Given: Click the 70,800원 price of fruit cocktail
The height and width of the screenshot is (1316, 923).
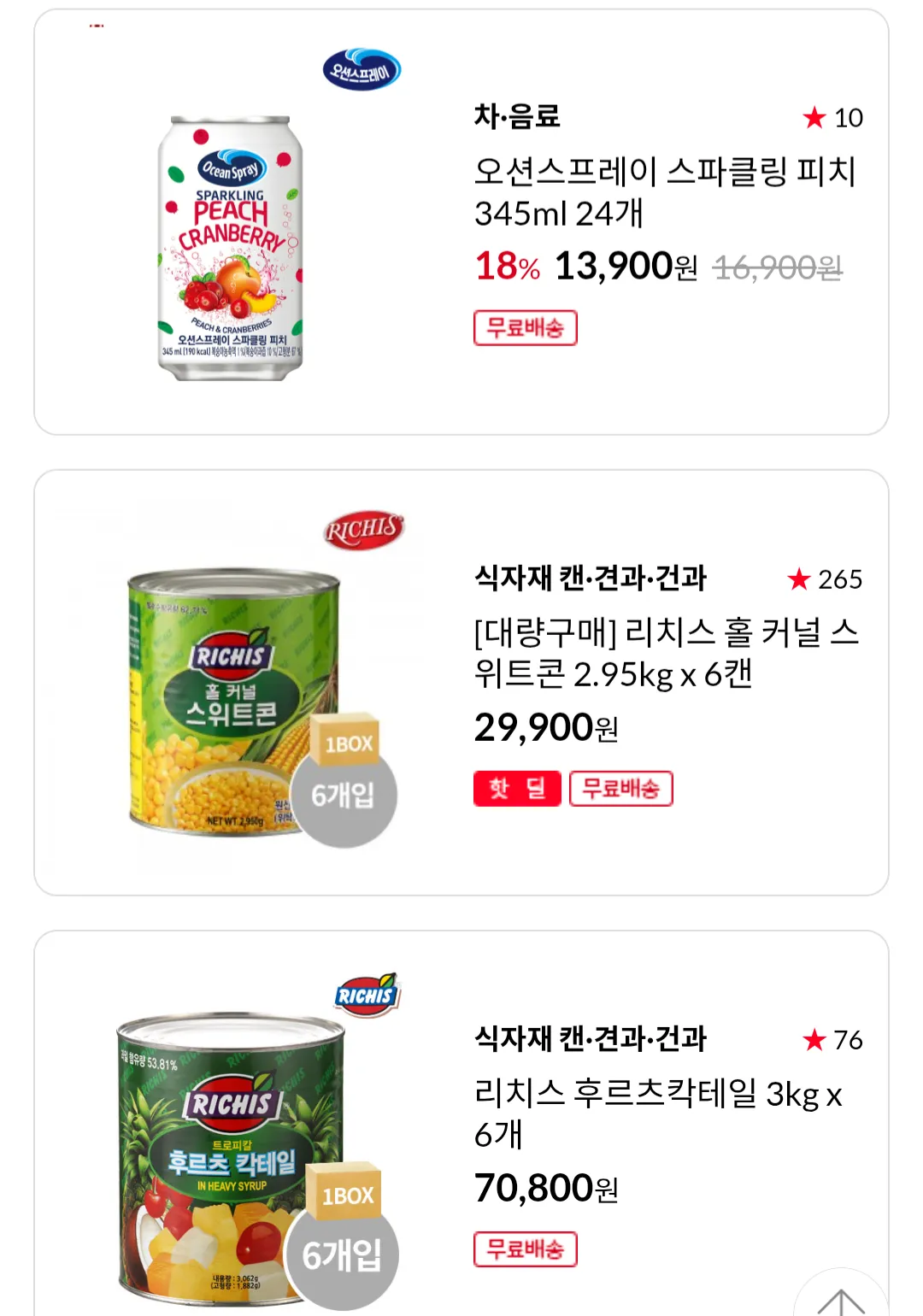Looking at the screenshot, I should pyautogui.click(x=546, y=1188).
